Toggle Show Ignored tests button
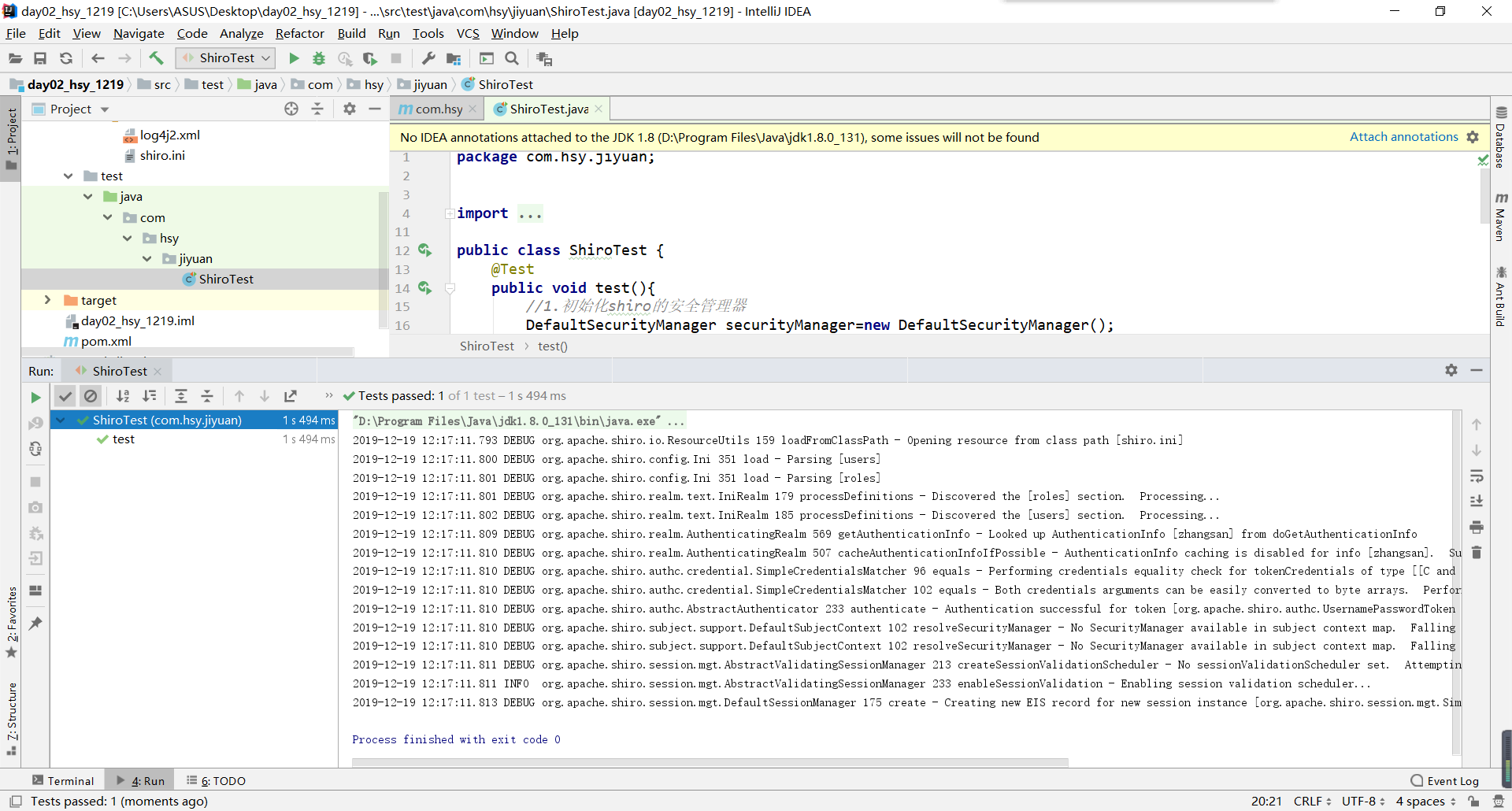This screenshot has height=811, width=1512. [91, 396]
